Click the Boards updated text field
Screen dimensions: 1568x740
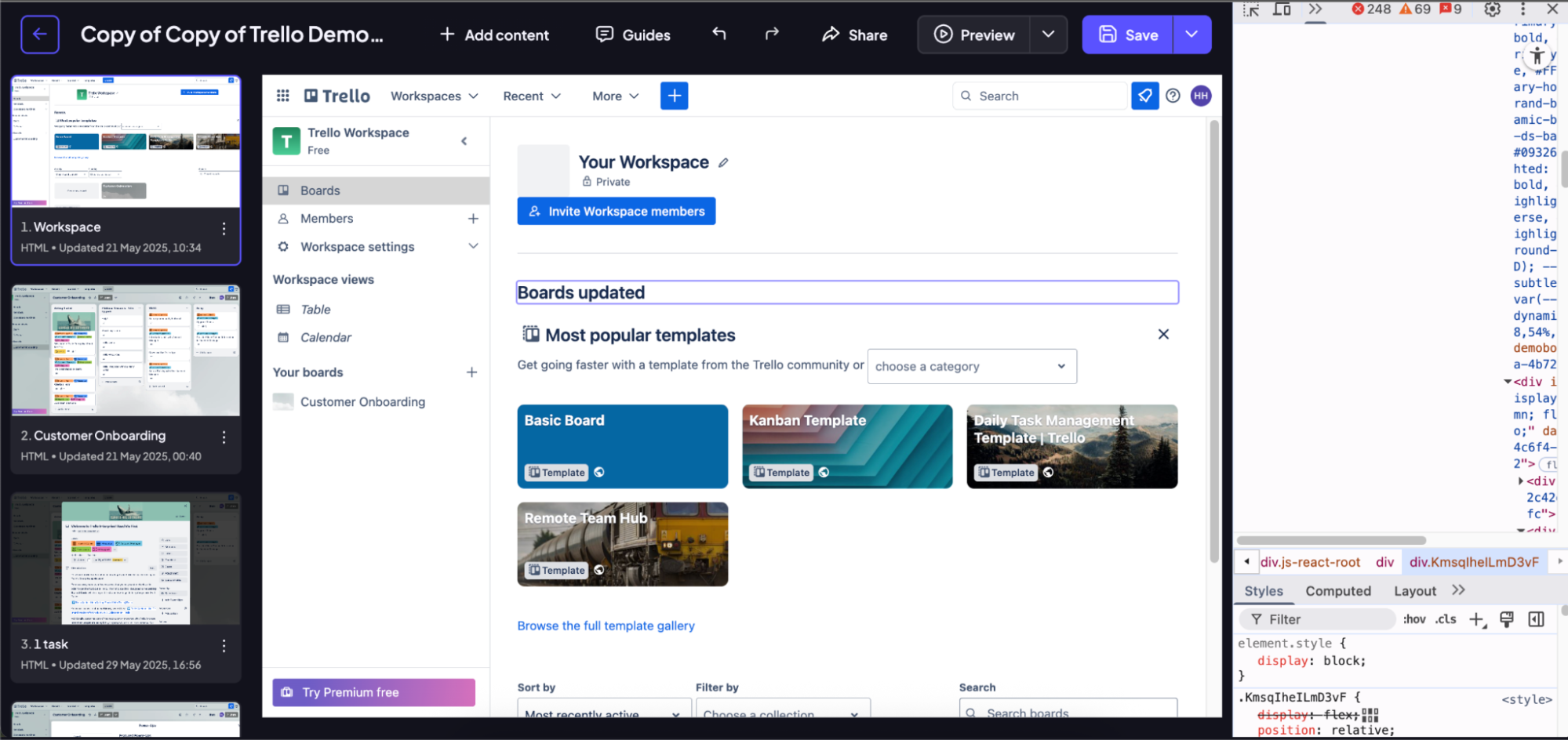847,292
